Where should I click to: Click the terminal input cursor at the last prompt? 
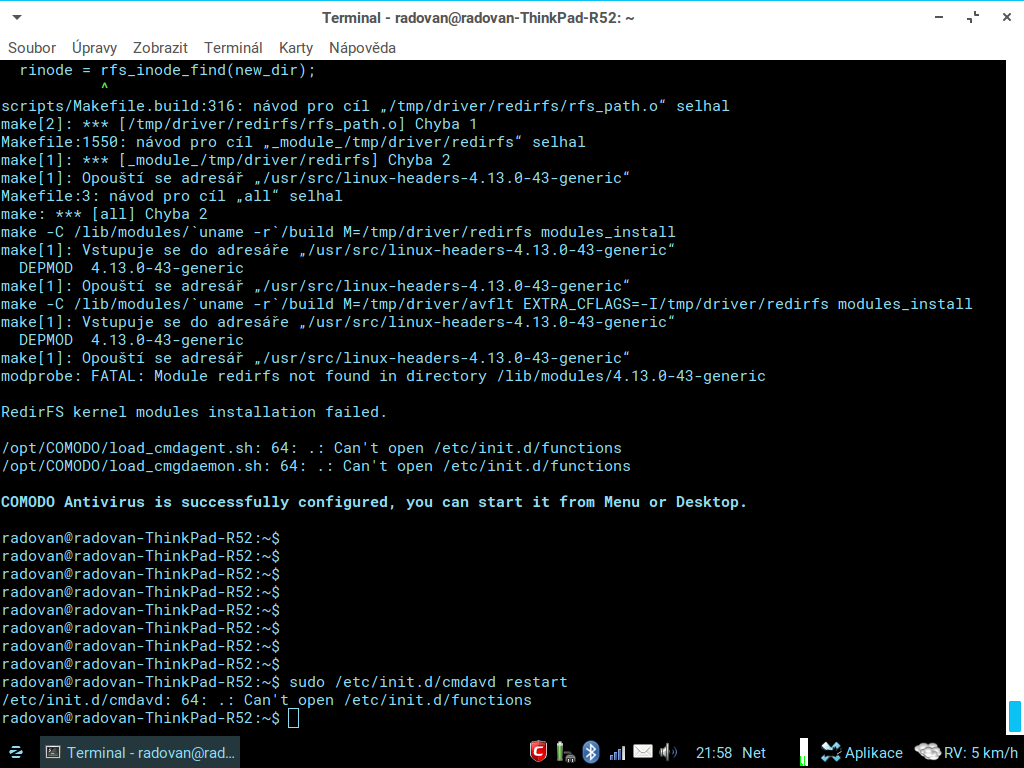pyautogui.click(x=293, y=718)
